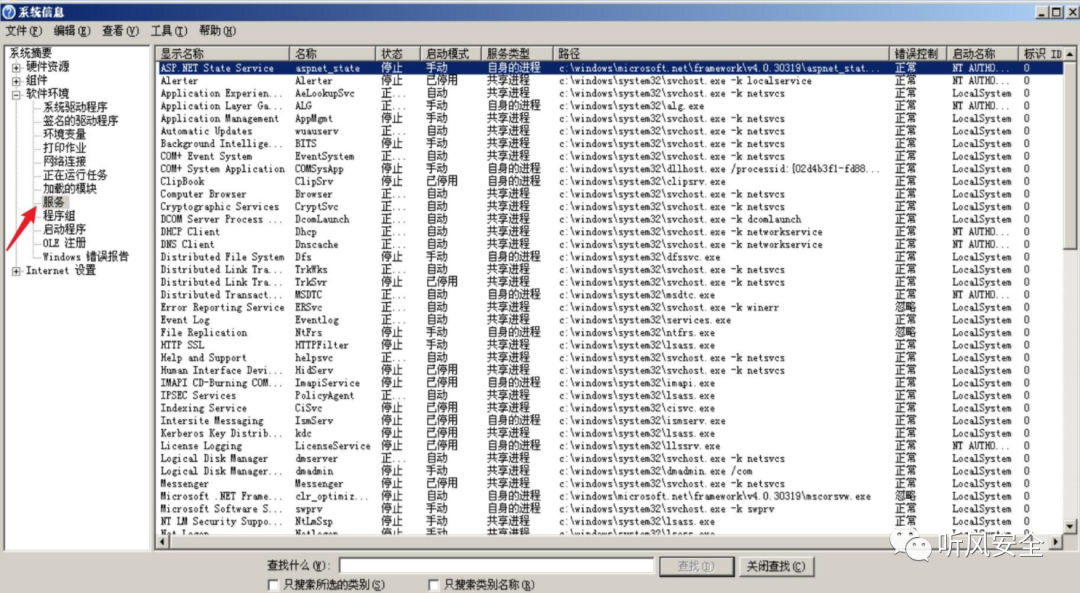Select 签名的驱动程序 in the tree
Image resolution: width=1080 pixels, height=593 pixels.
pos(81,121)
